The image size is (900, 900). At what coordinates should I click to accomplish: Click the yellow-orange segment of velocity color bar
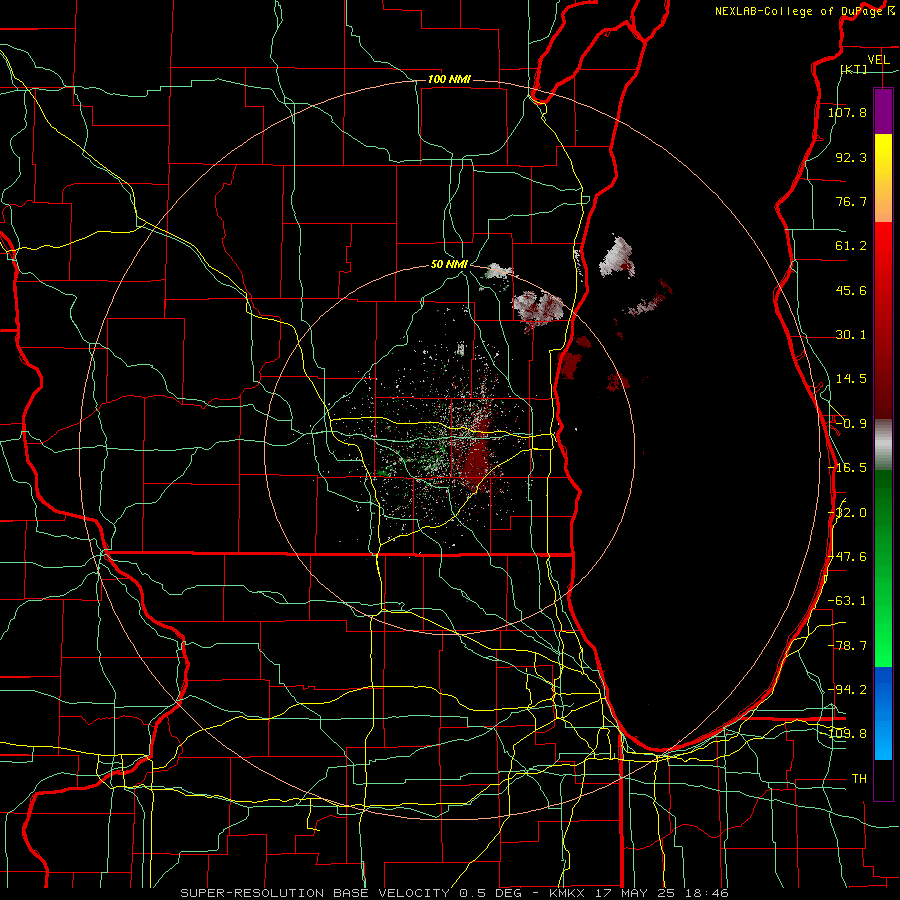[883, 178]
